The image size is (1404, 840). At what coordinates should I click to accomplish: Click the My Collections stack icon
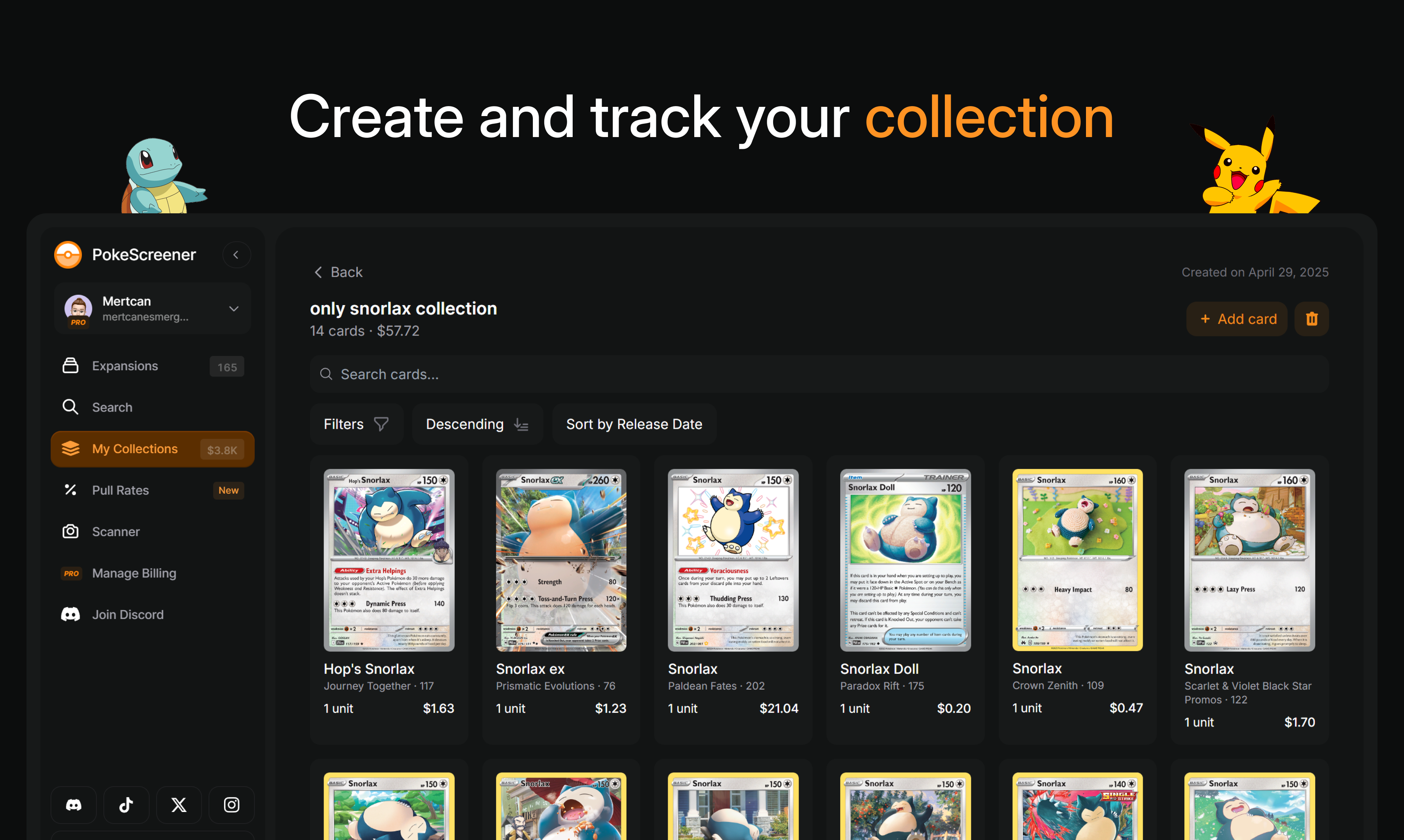(70, 448)
